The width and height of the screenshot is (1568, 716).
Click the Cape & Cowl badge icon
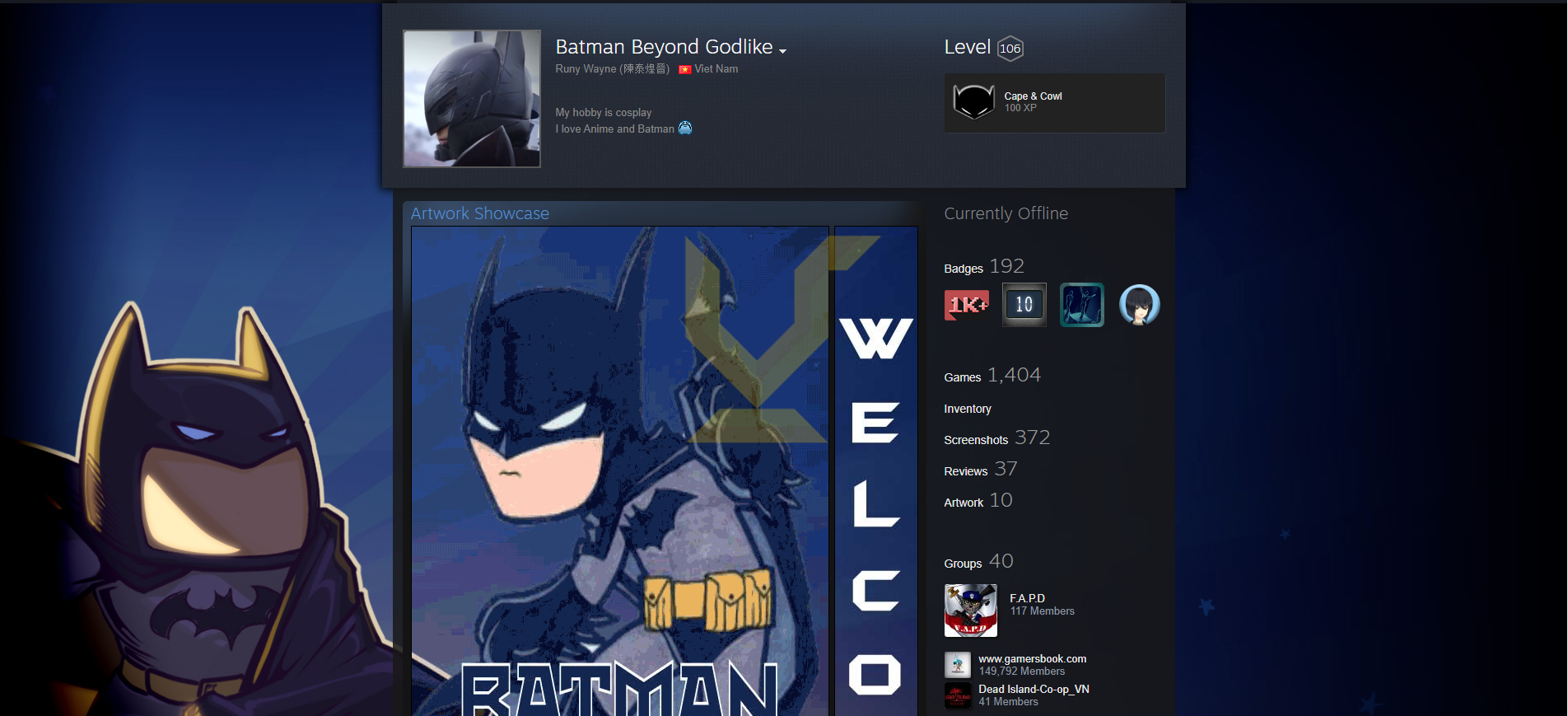[973, 102]
